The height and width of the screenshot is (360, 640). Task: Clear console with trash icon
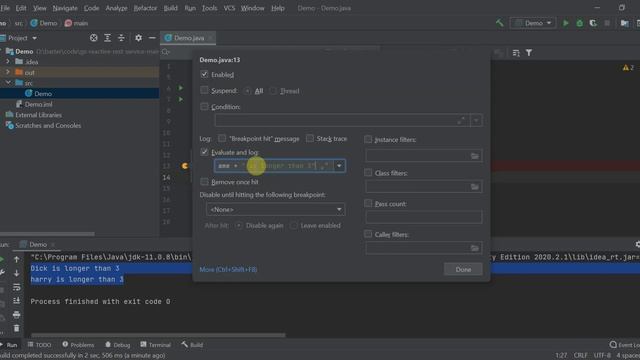tap(16, 328)
